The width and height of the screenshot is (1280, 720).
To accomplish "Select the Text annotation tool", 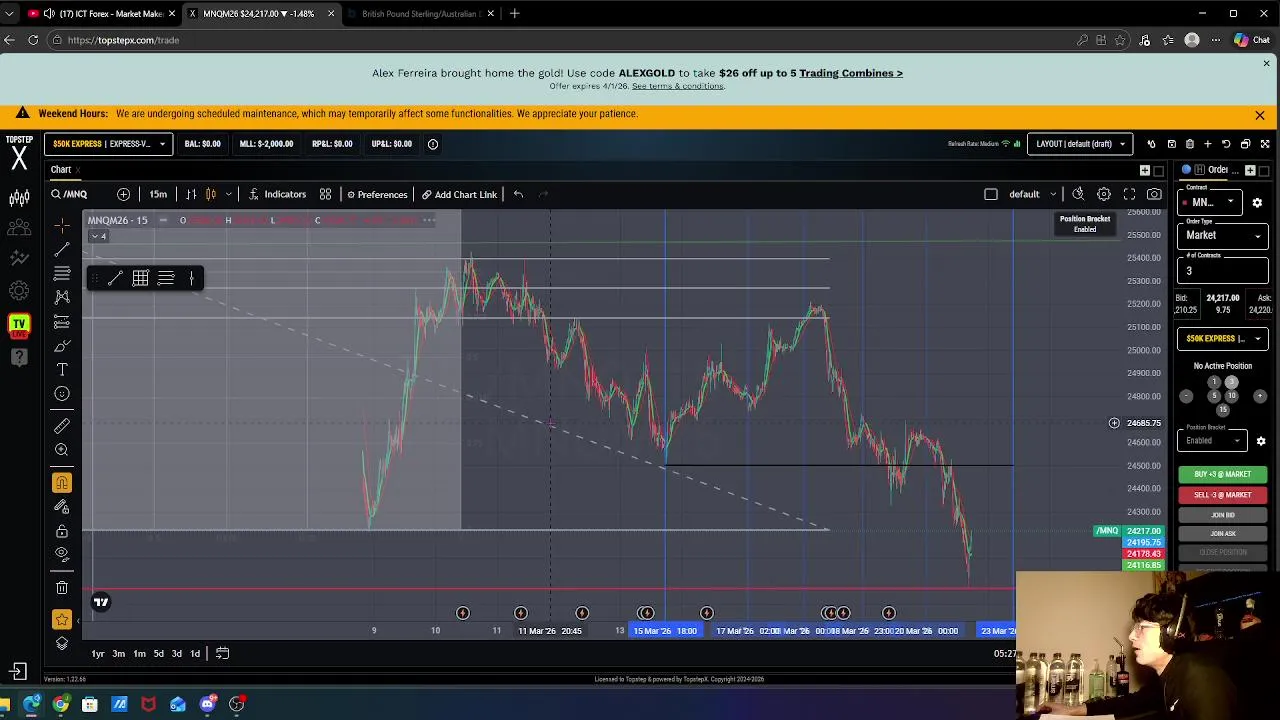I will click(x=62, y=370).
